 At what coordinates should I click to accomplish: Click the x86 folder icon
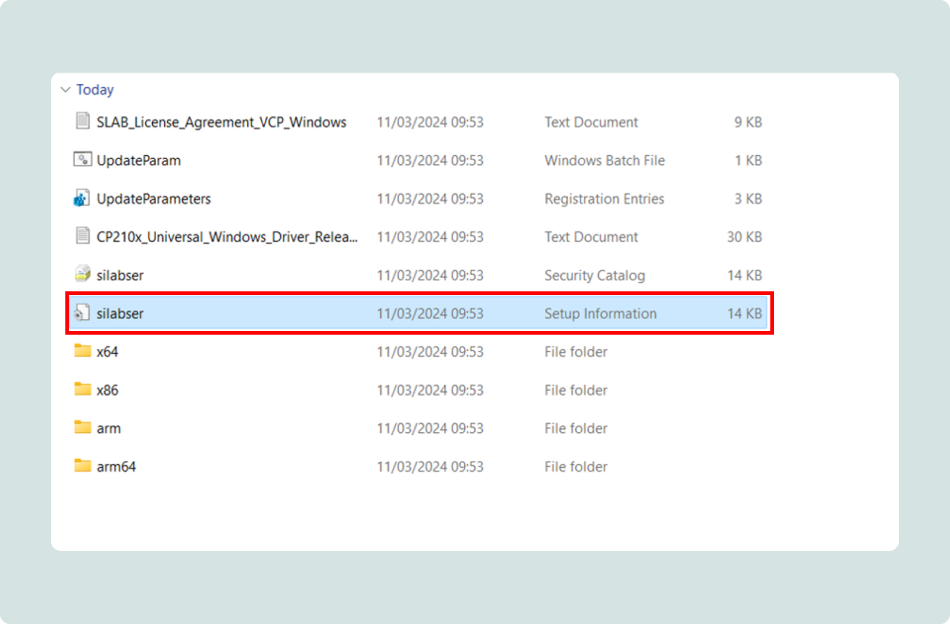click(82, 389)
